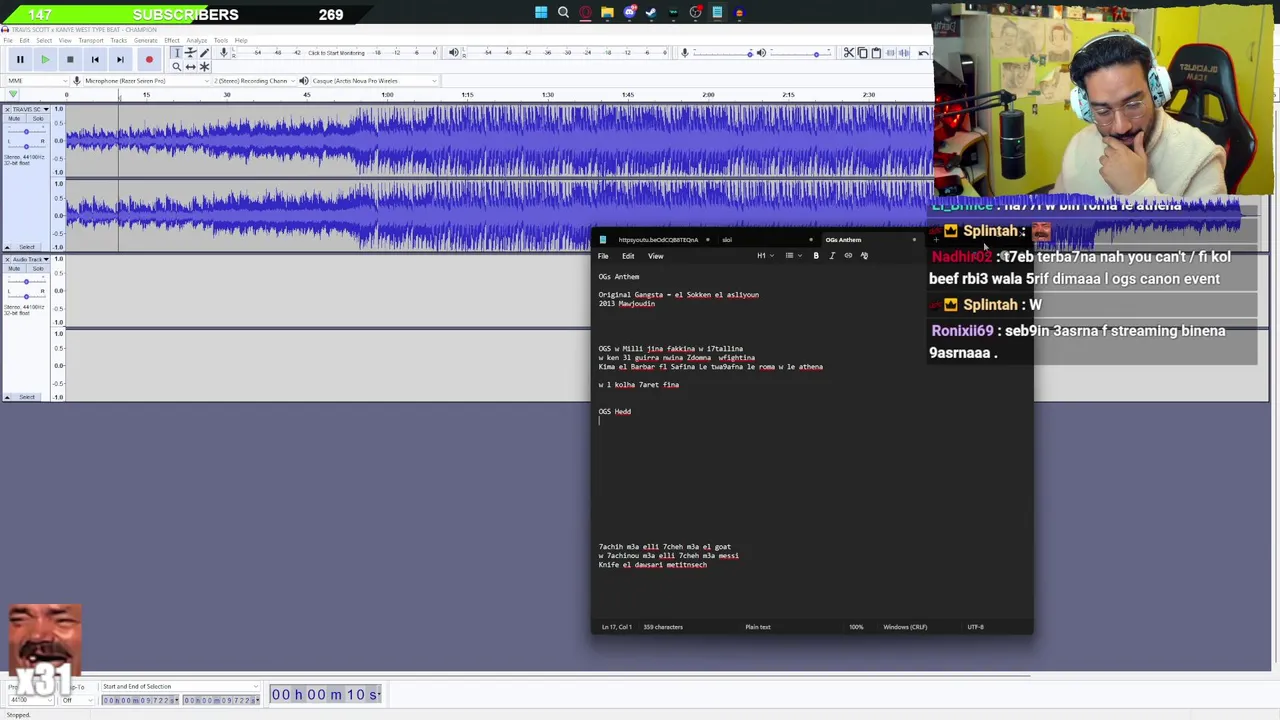Open Notepad's View menu
Image resolution: width=1280 pixels, height=720 pixels.
656,256
